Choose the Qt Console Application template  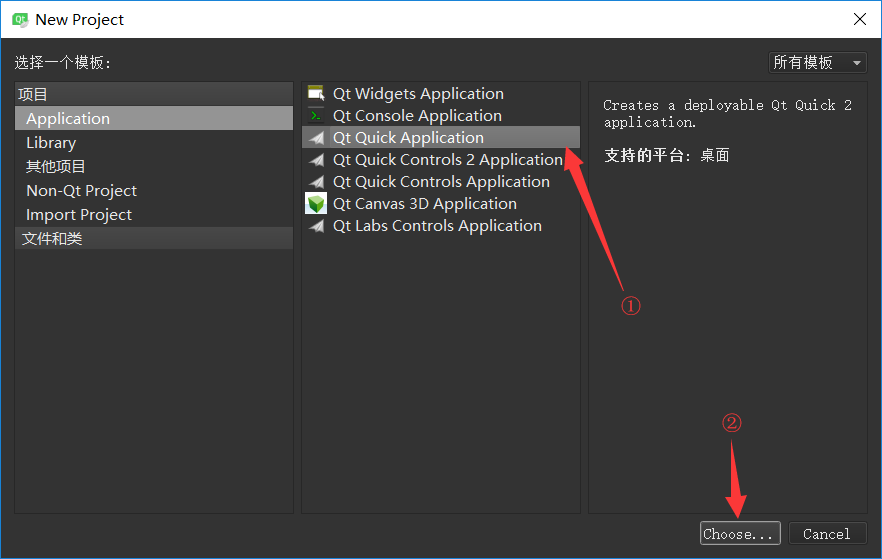(440, 116)
